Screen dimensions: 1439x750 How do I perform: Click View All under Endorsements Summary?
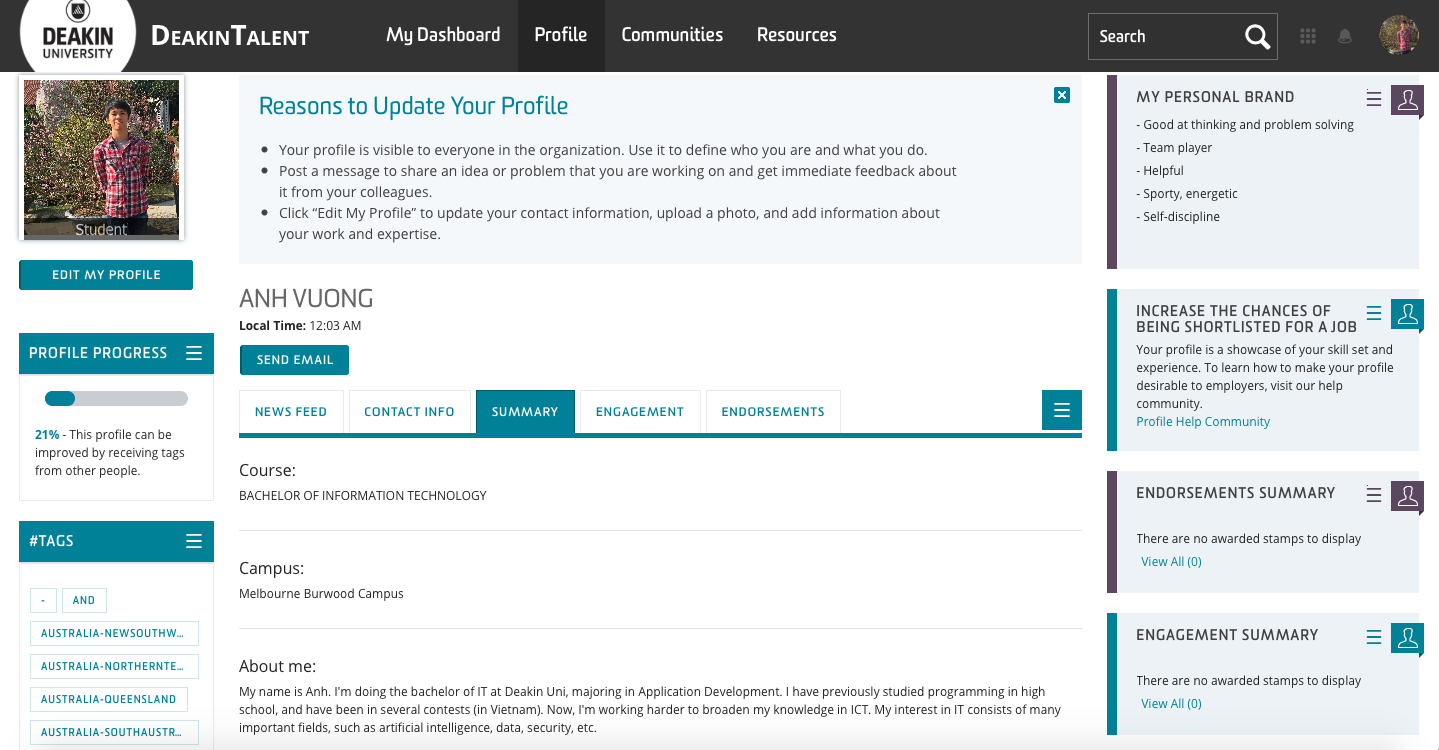[x=1171, y=562]
